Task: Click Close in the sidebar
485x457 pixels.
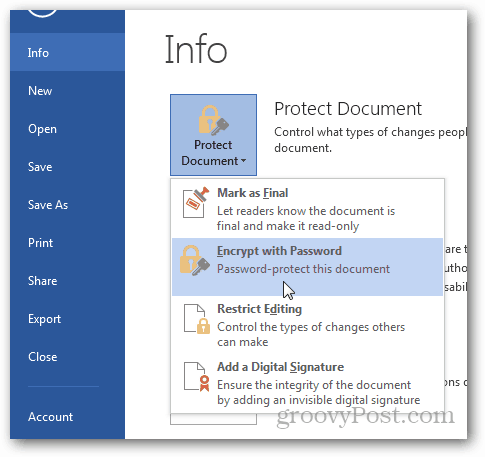Action: pyautogui.click(x=43, y=357)
